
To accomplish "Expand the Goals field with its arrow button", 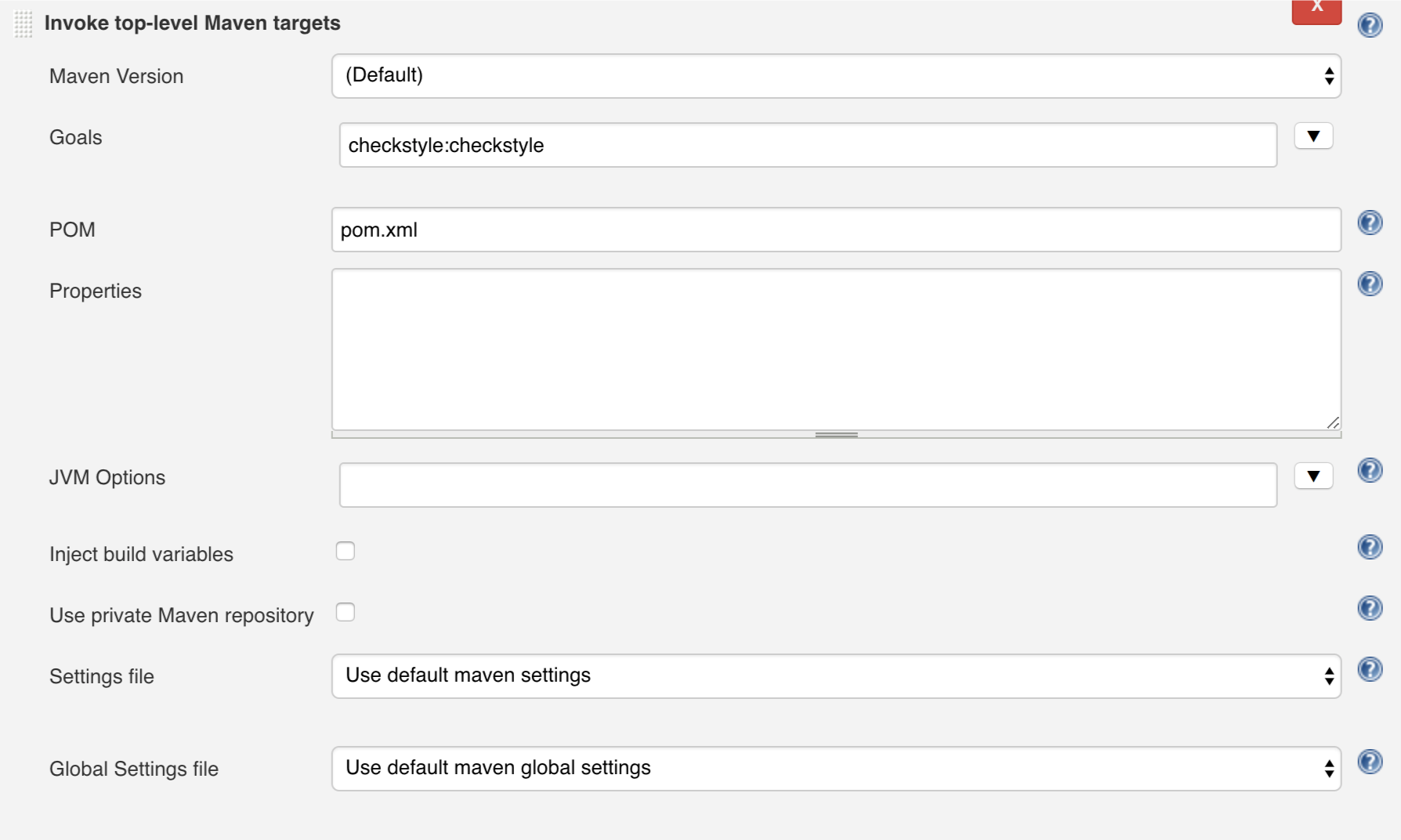I will pyautogui.click(x=1312, y=136).
